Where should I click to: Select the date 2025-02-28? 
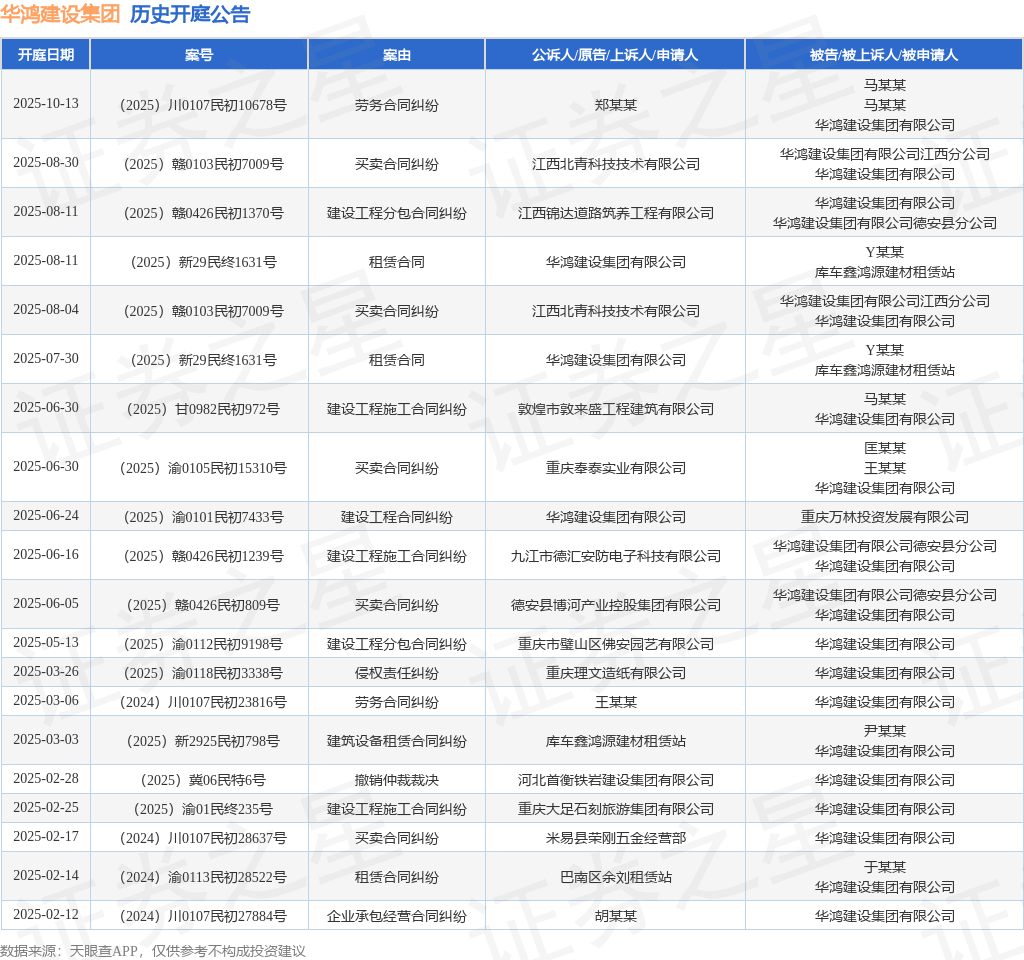[46, 778]
